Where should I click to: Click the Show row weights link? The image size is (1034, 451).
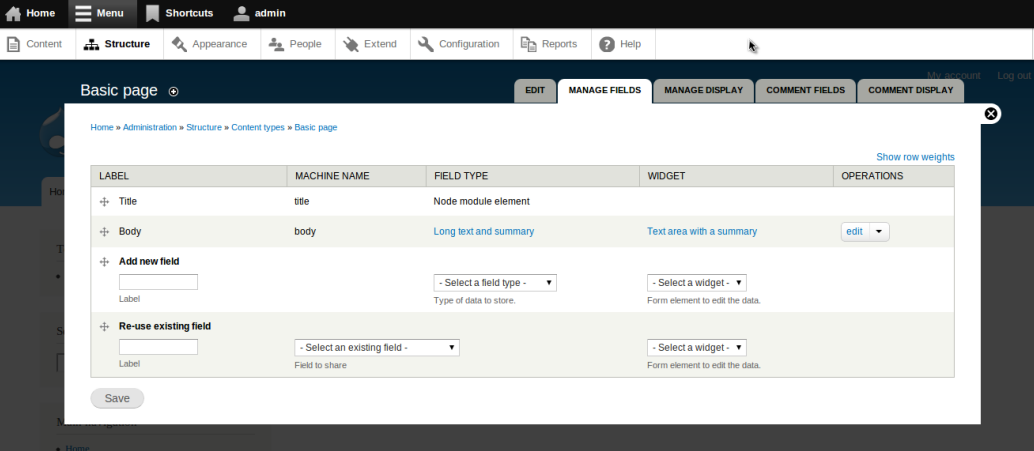coord(915,157)
